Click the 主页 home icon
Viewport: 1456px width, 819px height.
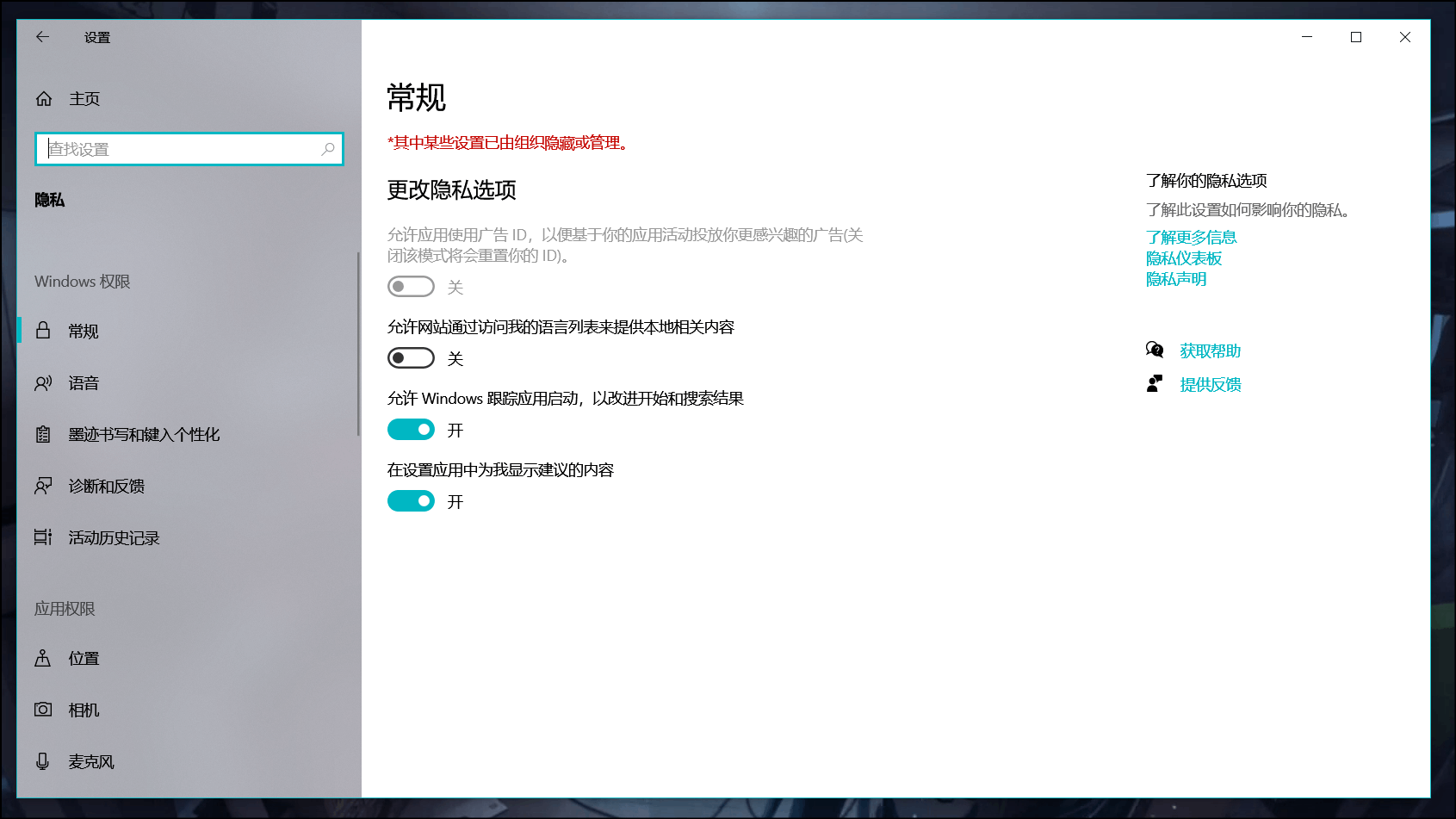tap(43, 98)
